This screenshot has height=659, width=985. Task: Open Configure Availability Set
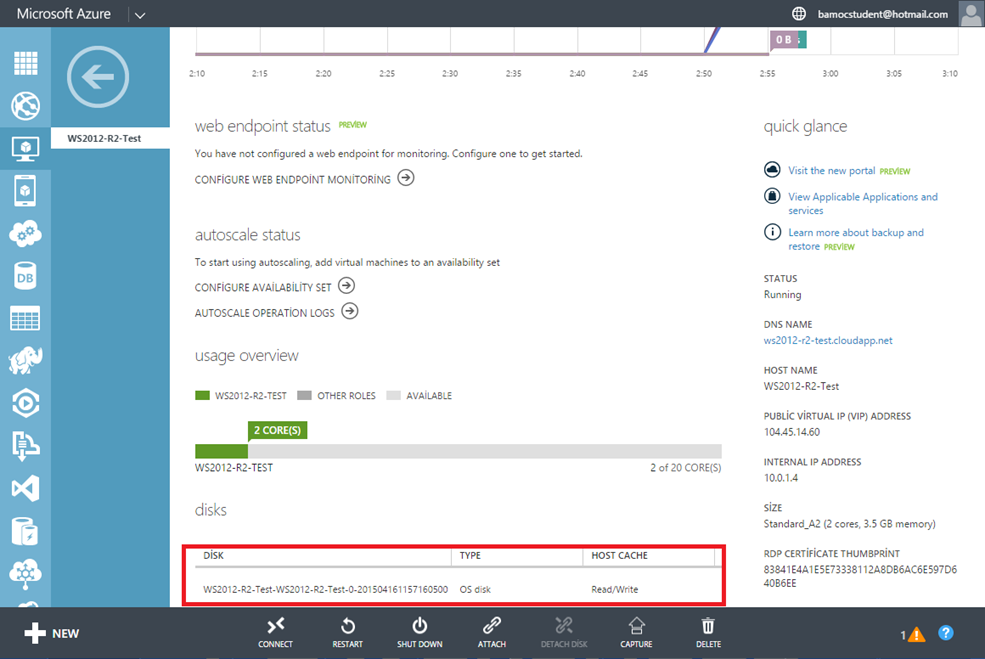click(x=275, y=286)
